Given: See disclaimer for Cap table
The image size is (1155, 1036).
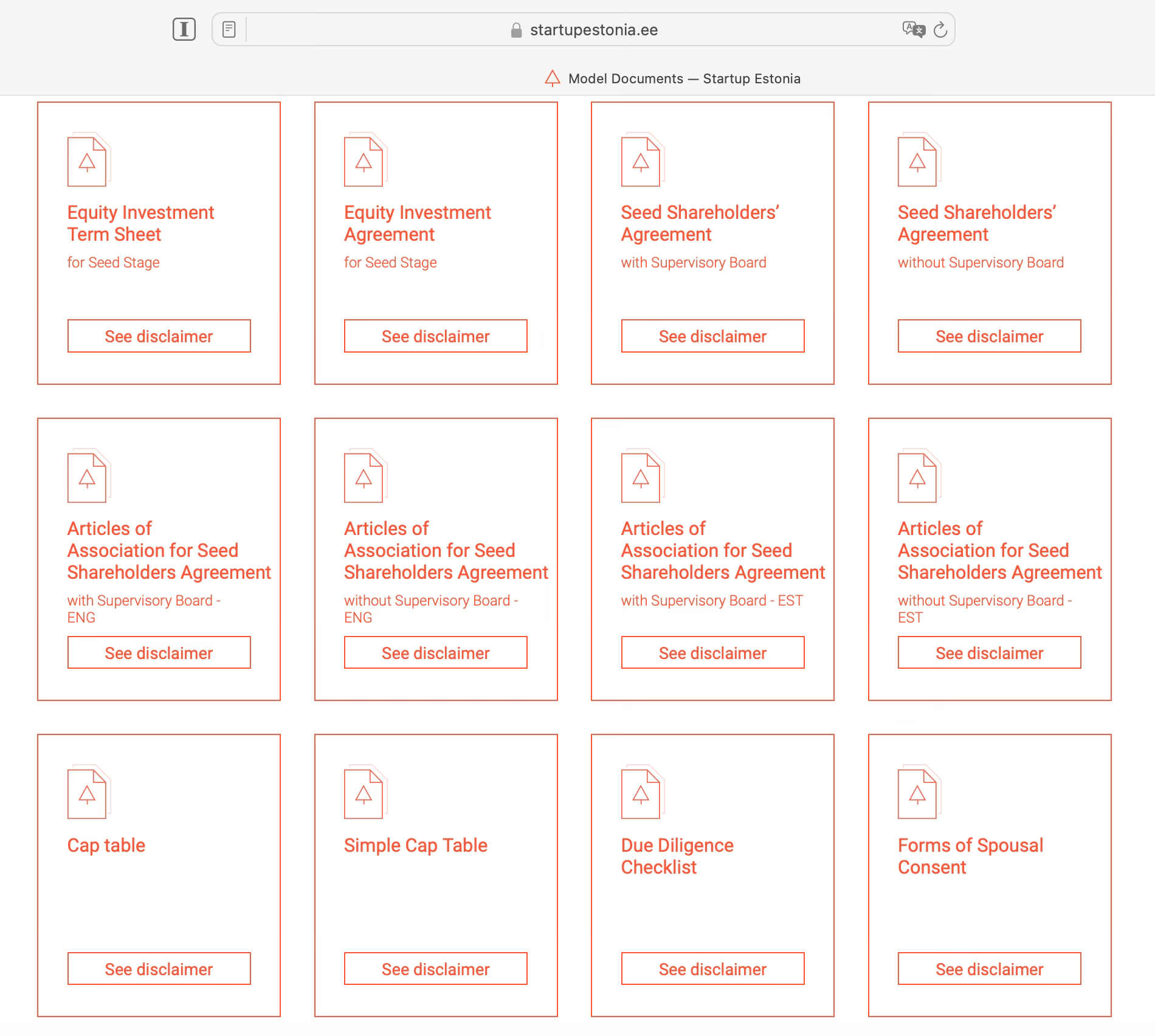Looking at the screenshot, I should 159,969.
